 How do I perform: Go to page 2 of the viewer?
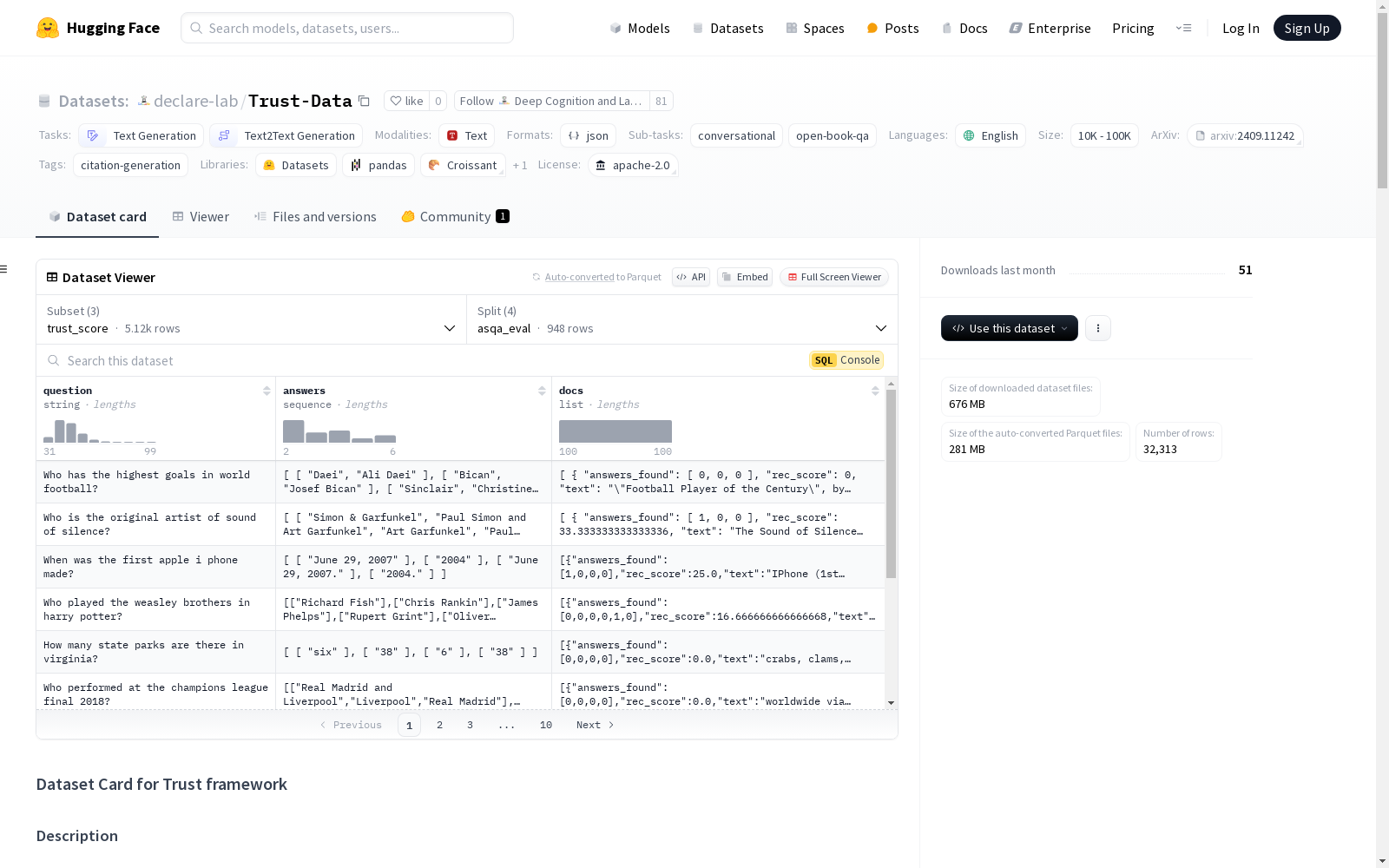[440, 725]
